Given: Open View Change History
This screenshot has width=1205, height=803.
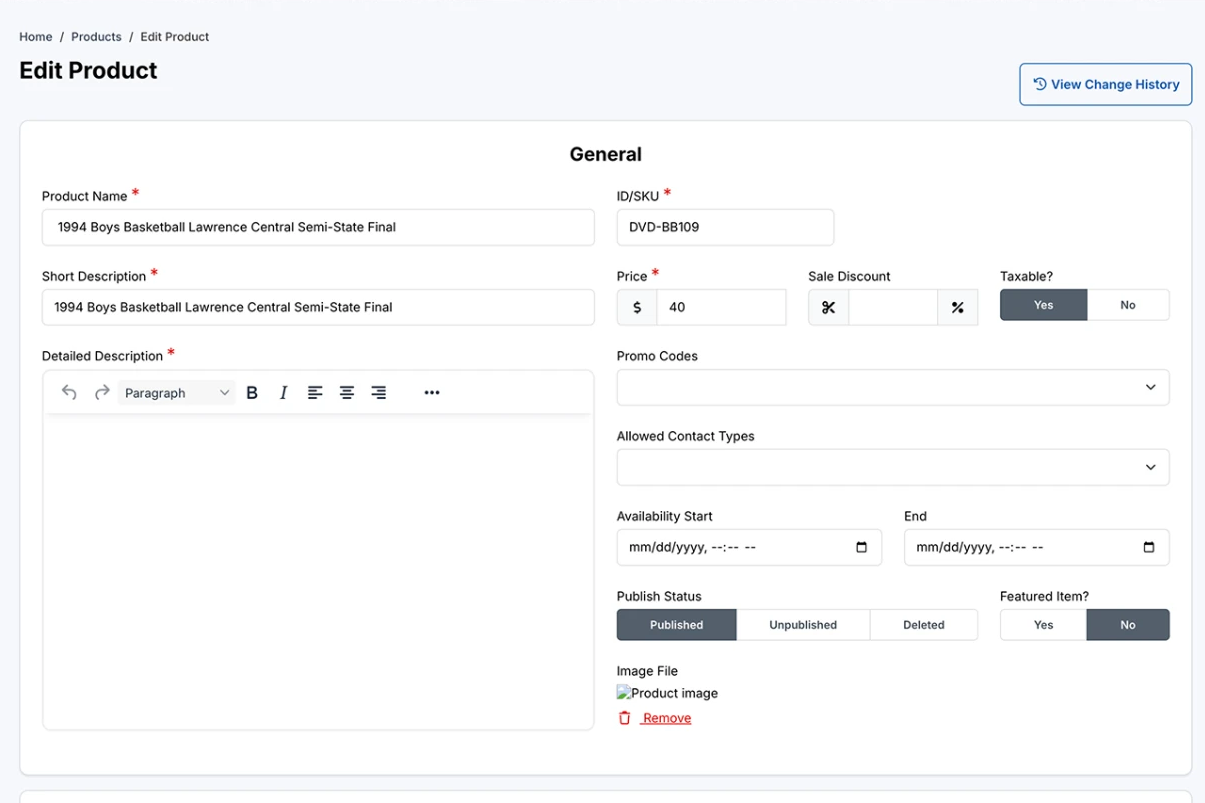Looking at the screenshot, I should [x=1106, y=85].
